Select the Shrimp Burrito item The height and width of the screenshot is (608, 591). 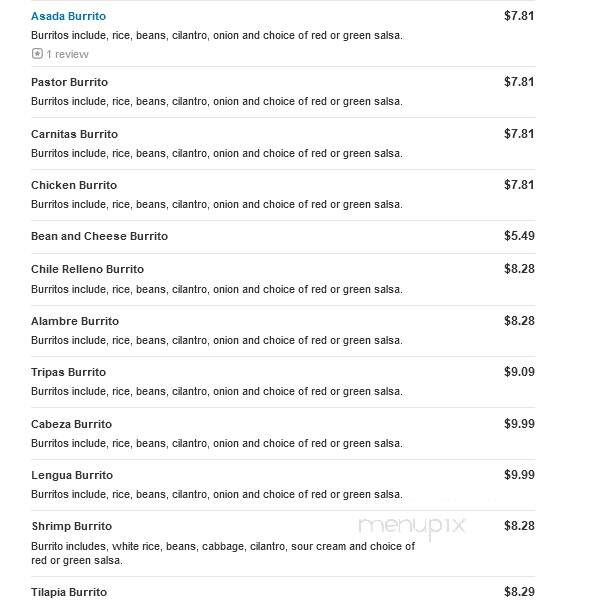[72, 526]
